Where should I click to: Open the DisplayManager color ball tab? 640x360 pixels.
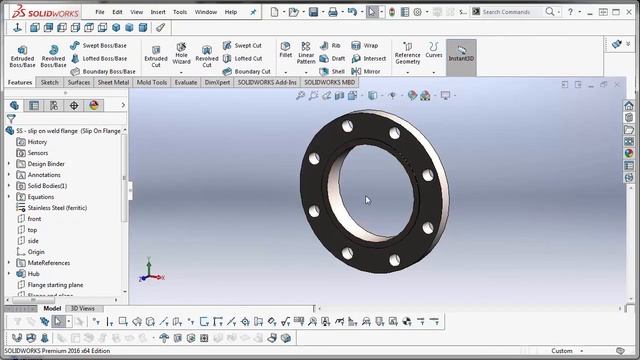94,105
